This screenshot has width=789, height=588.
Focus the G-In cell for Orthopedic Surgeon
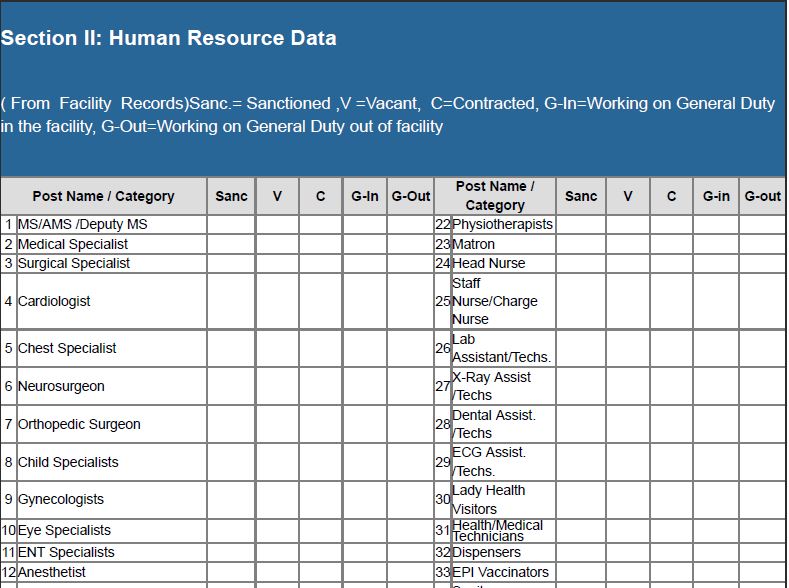coord(364,424)
